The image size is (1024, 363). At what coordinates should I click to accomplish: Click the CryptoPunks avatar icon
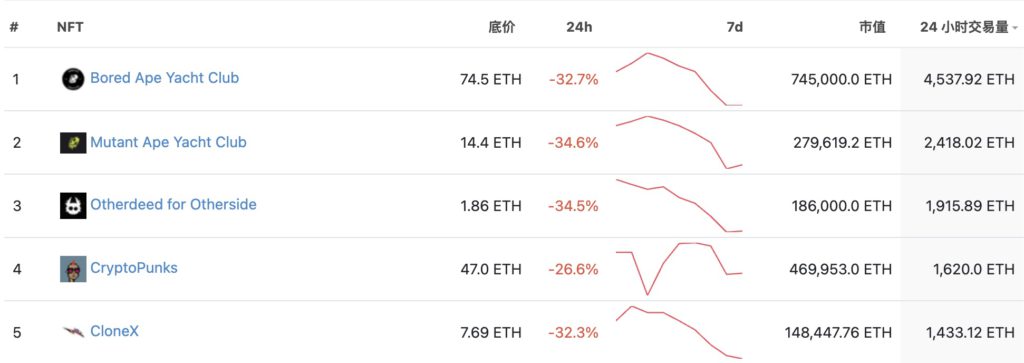[72, 269]
